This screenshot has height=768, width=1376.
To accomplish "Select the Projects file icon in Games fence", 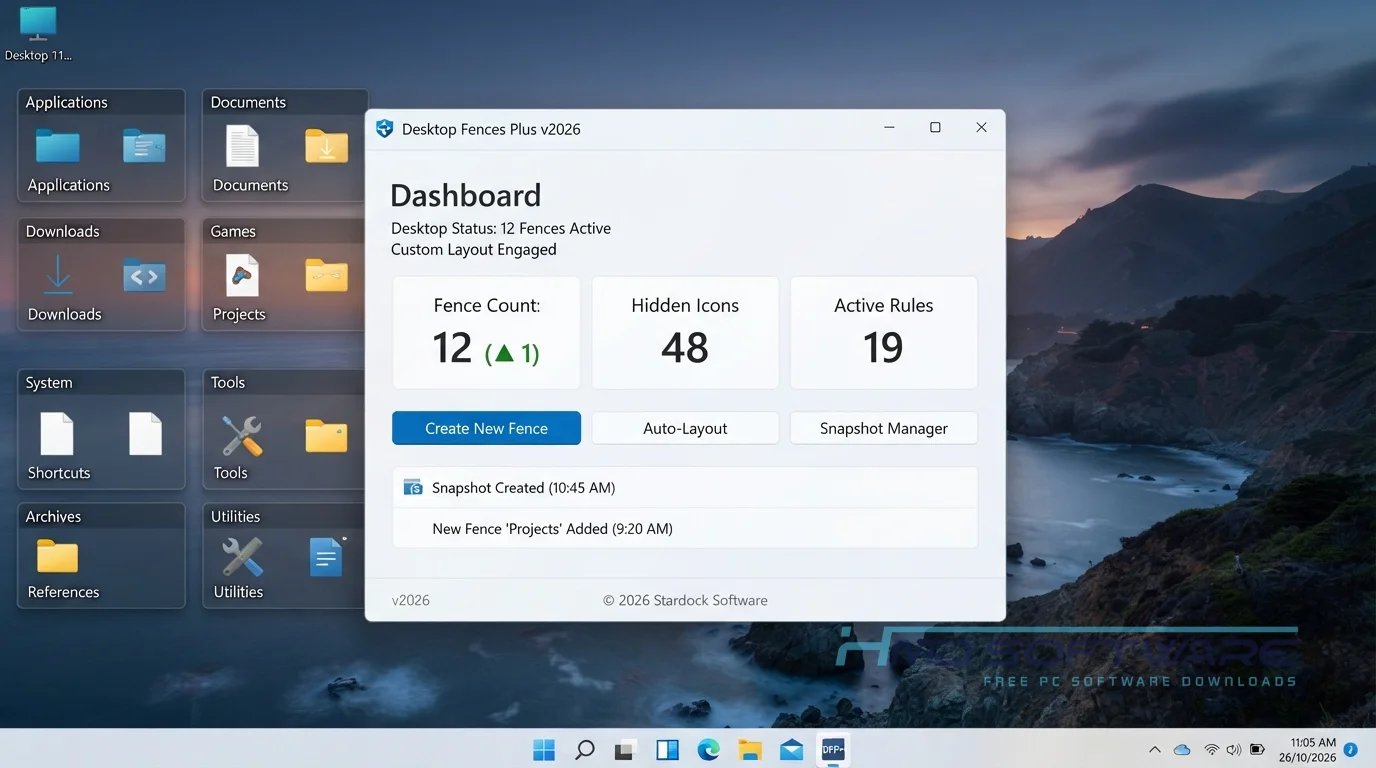I will tap(242, 275).
